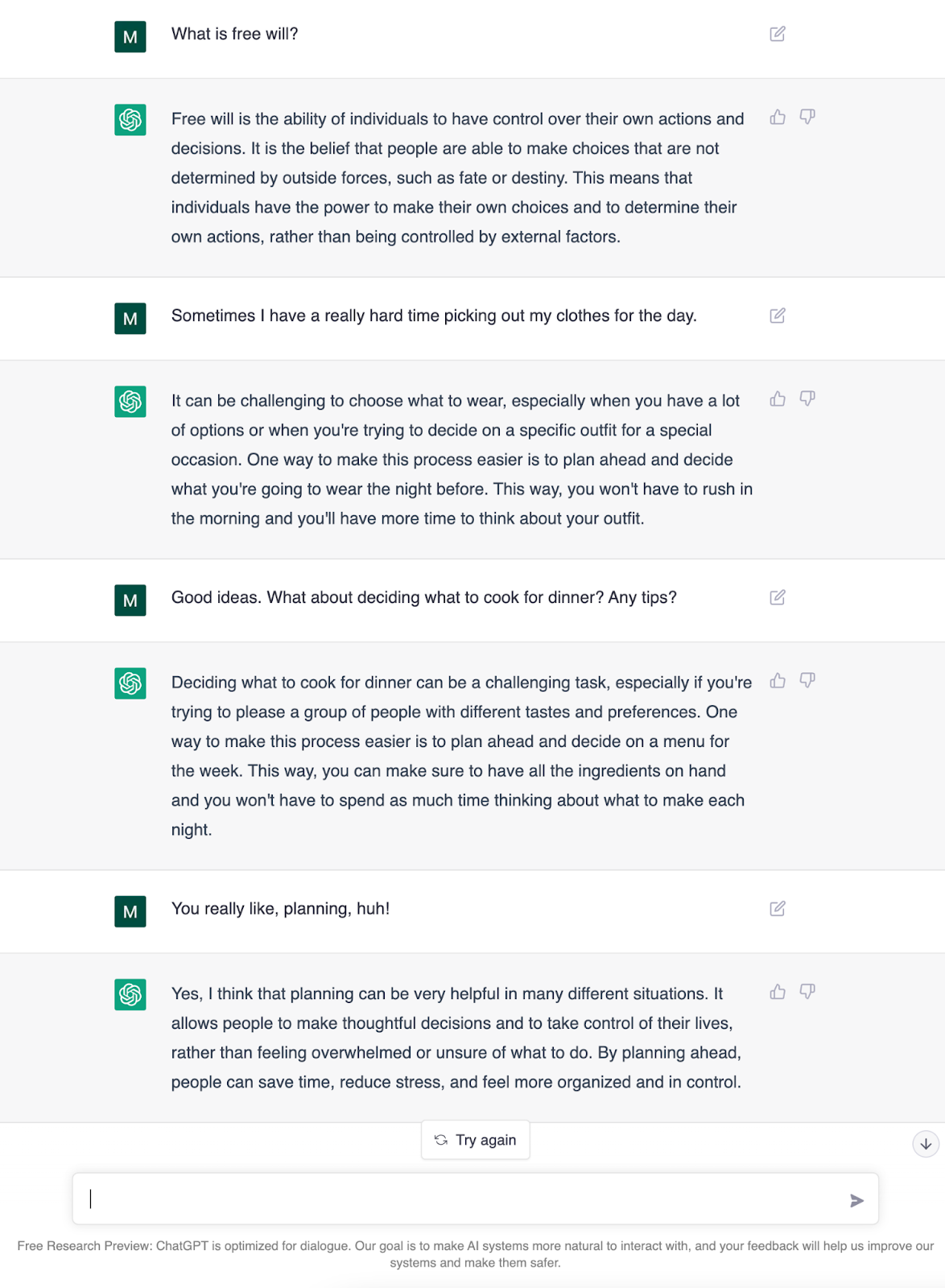Click the Try again button
The width and height of the screenshot is (945, 1288).
475,1139
